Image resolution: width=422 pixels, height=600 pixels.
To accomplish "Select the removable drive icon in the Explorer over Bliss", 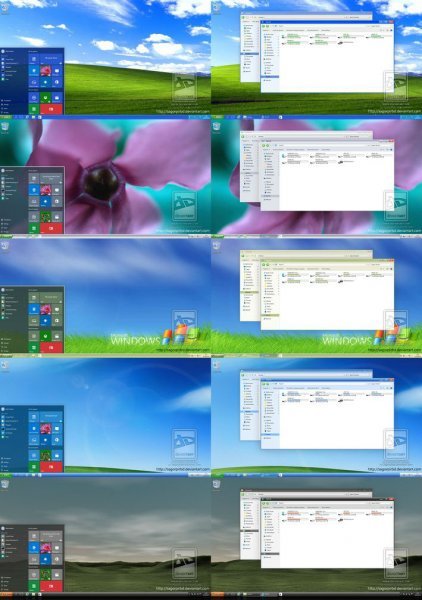I will pyautogui.click(x=340, y=43).
